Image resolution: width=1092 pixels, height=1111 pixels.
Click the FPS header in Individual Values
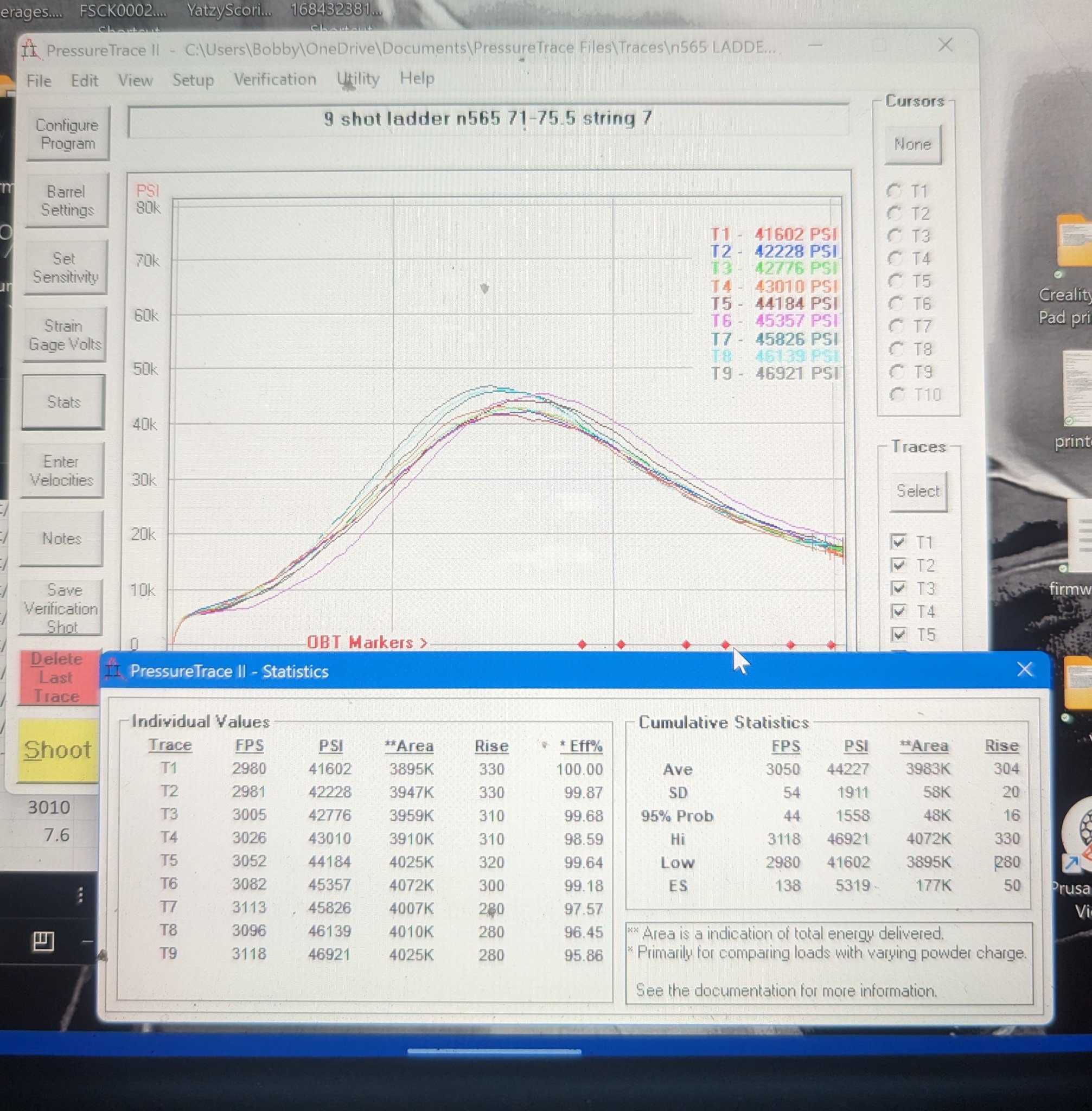click(250, 745)
